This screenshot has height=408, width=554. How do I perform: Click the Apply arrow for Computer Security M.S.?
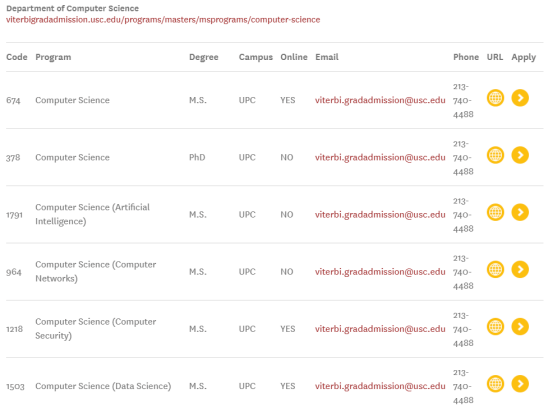pos(520,327)
